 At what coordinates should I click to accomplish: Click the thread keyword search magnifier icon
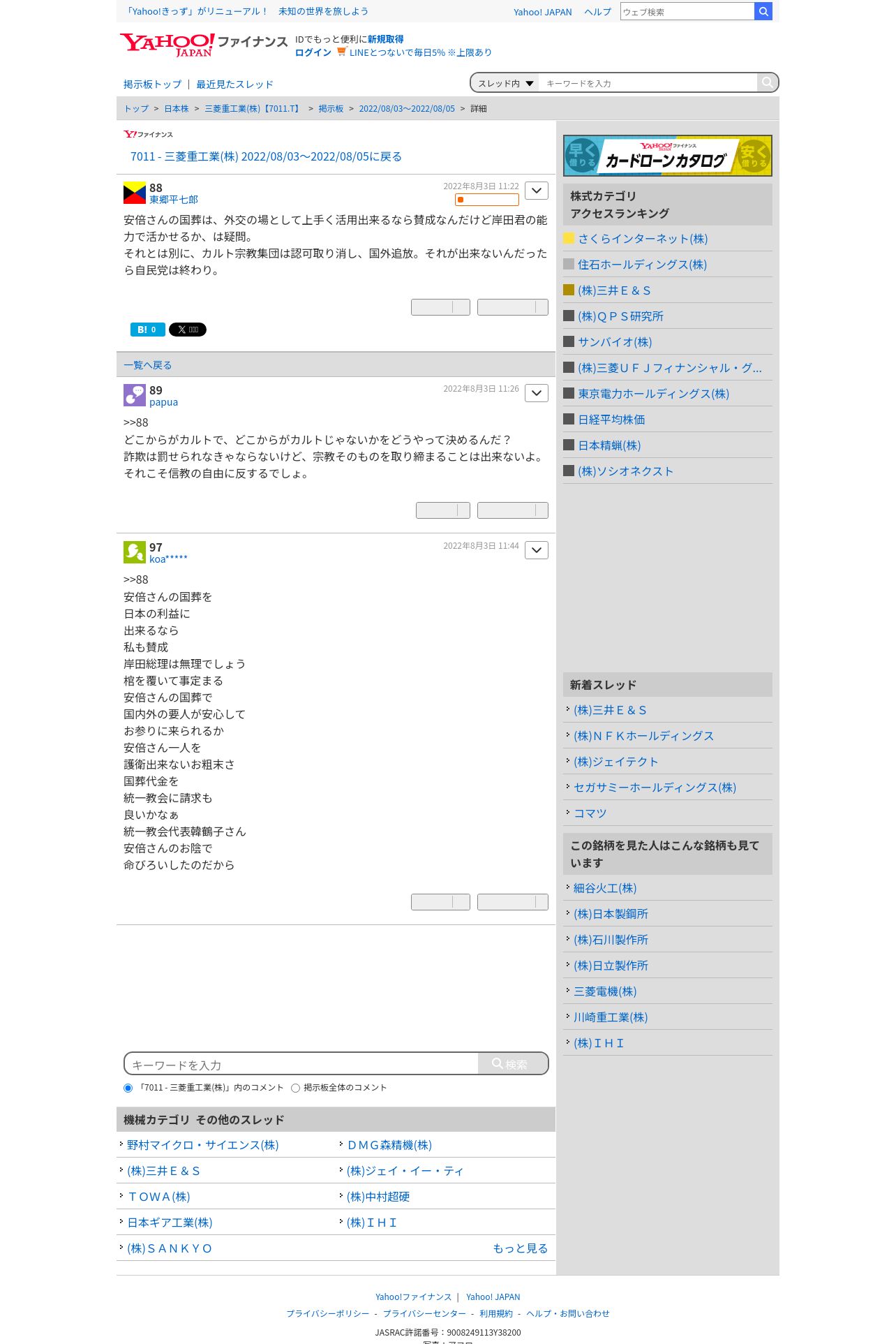[767, 82]
